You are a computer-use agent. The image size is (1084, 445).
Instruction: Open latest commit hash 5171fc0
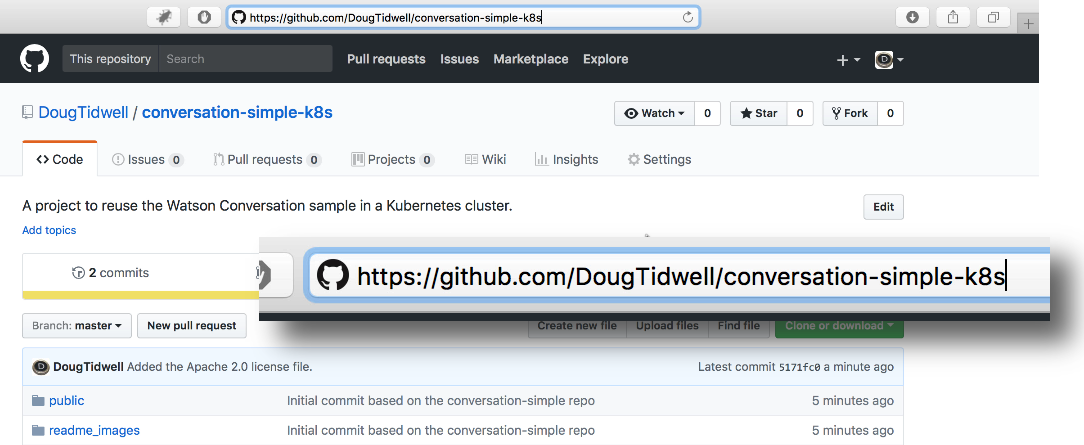pos(799,368)
